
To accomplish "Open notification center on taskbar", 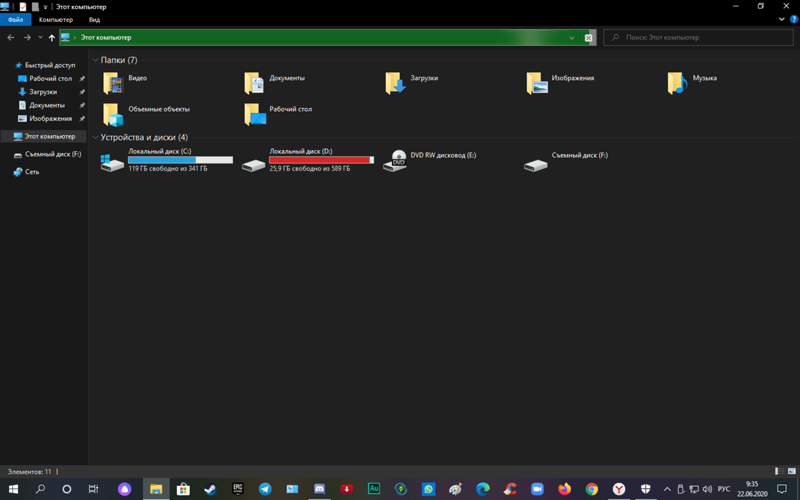I will click(782, 489).
